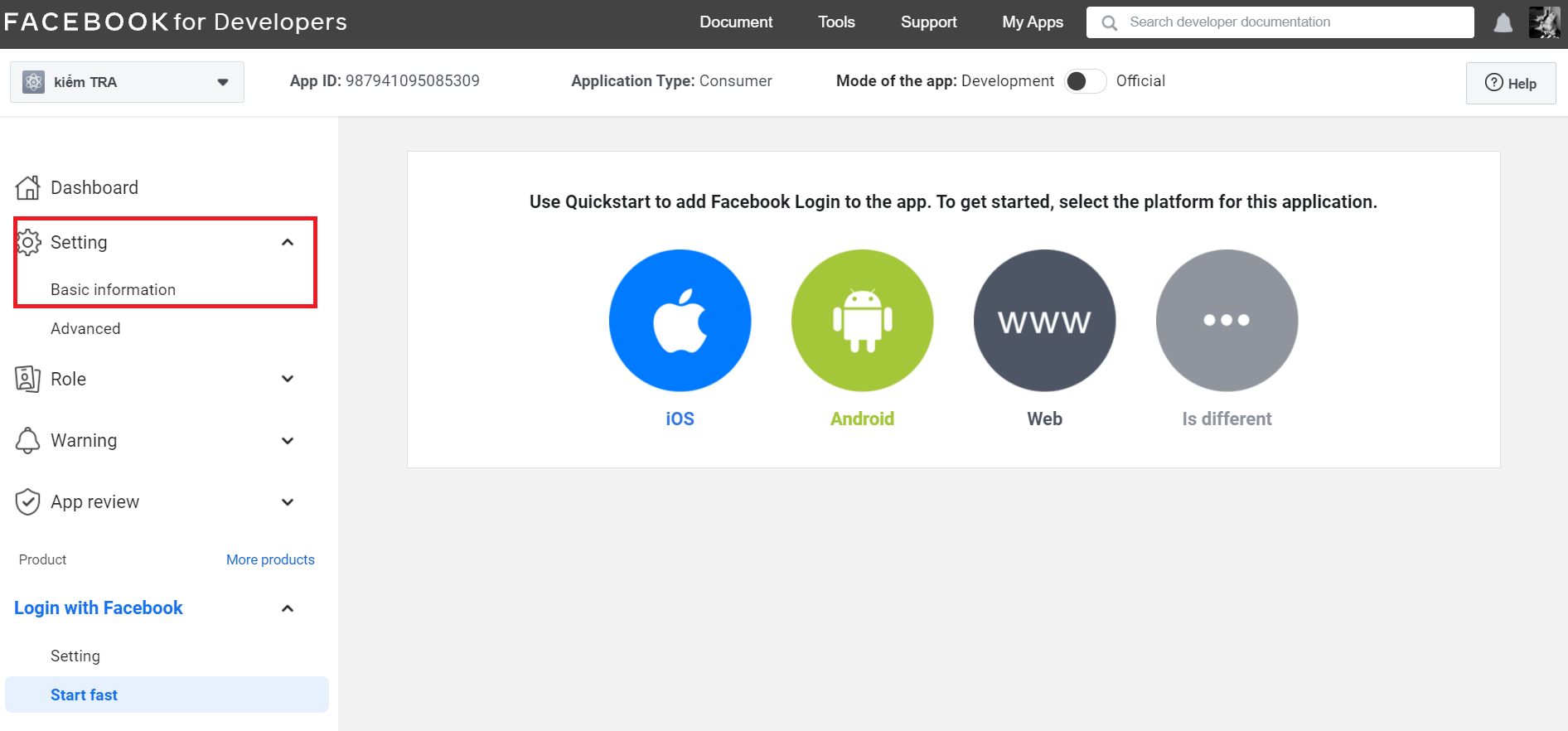This screenshot has width=1568, height=731.
Task: Click the user profile avatar
Action: 1544,22
